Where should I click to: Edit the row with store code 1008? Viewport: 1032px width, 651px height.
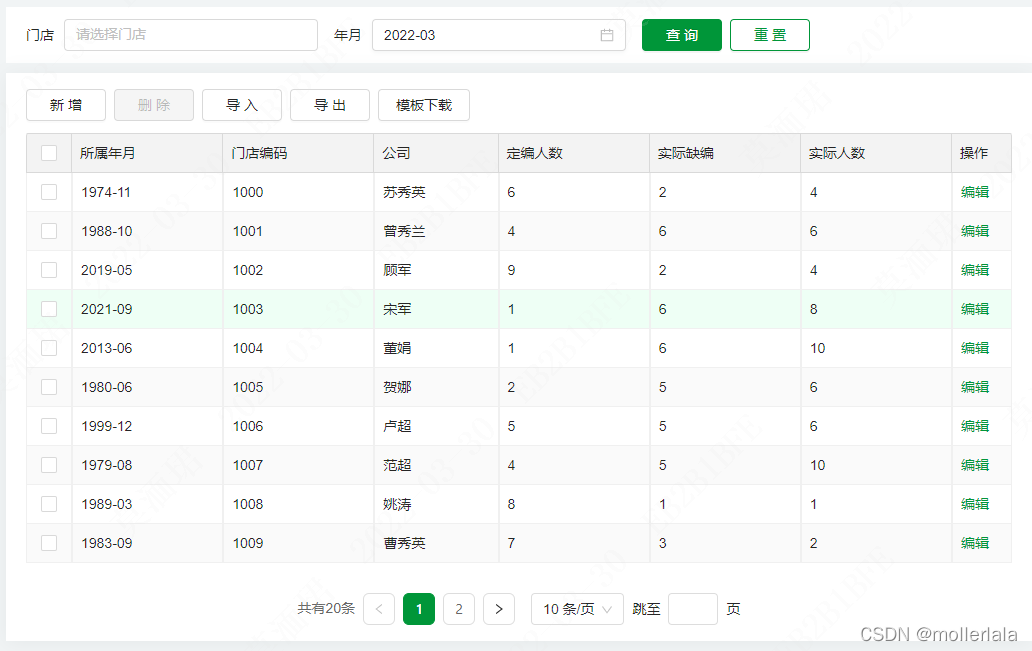click(x=975, y=504)
